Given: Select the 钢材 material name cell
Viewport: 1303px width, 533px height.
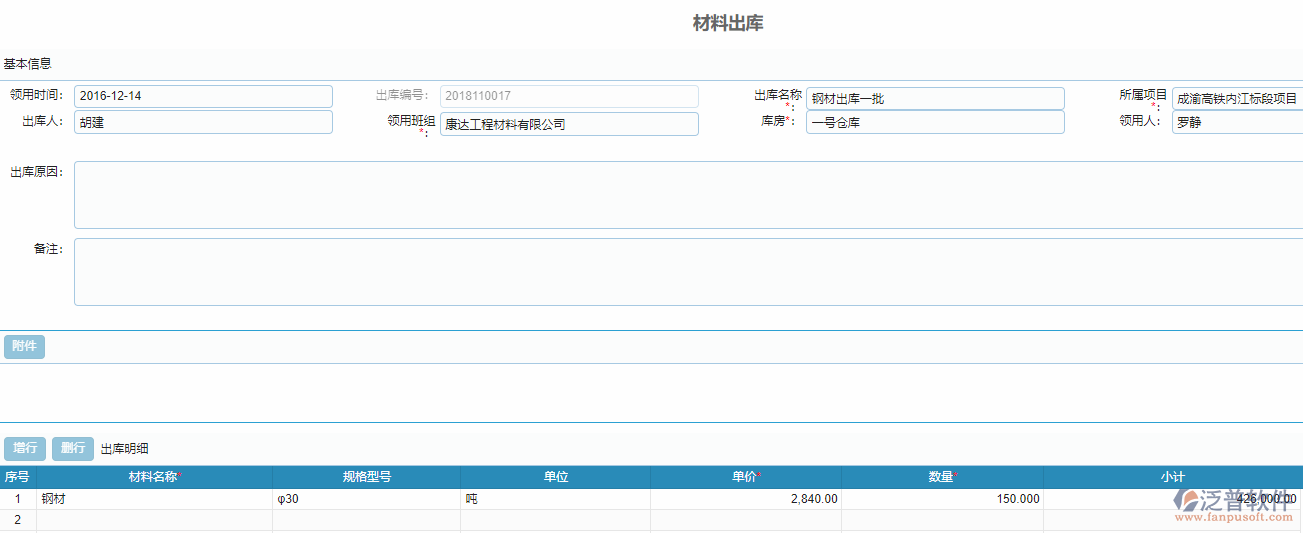Looking at the screenshot, I should (x=153, y=498).
